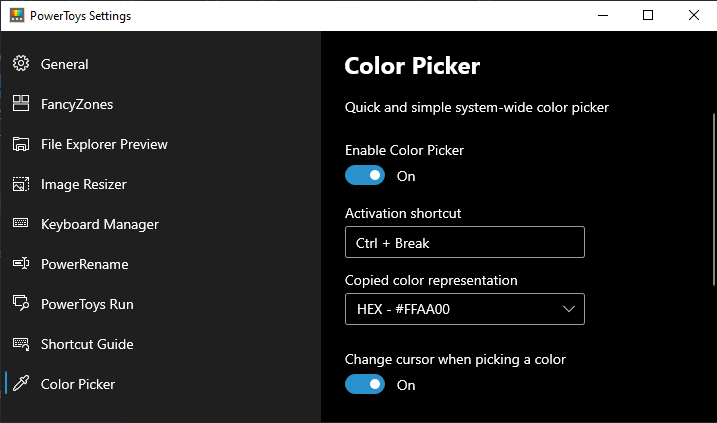This screenshot has width=717, height=423.
Task: Select Color Picker sidebar entry
Action: tap(160, 384)
